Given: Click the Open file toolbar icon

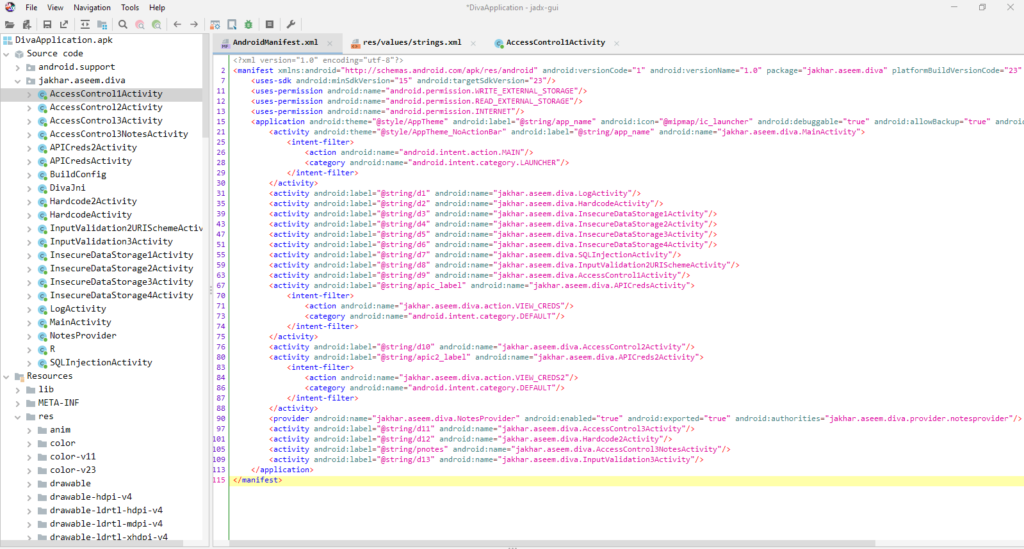Looking at the screenshot, I should (x=9, y=25).
